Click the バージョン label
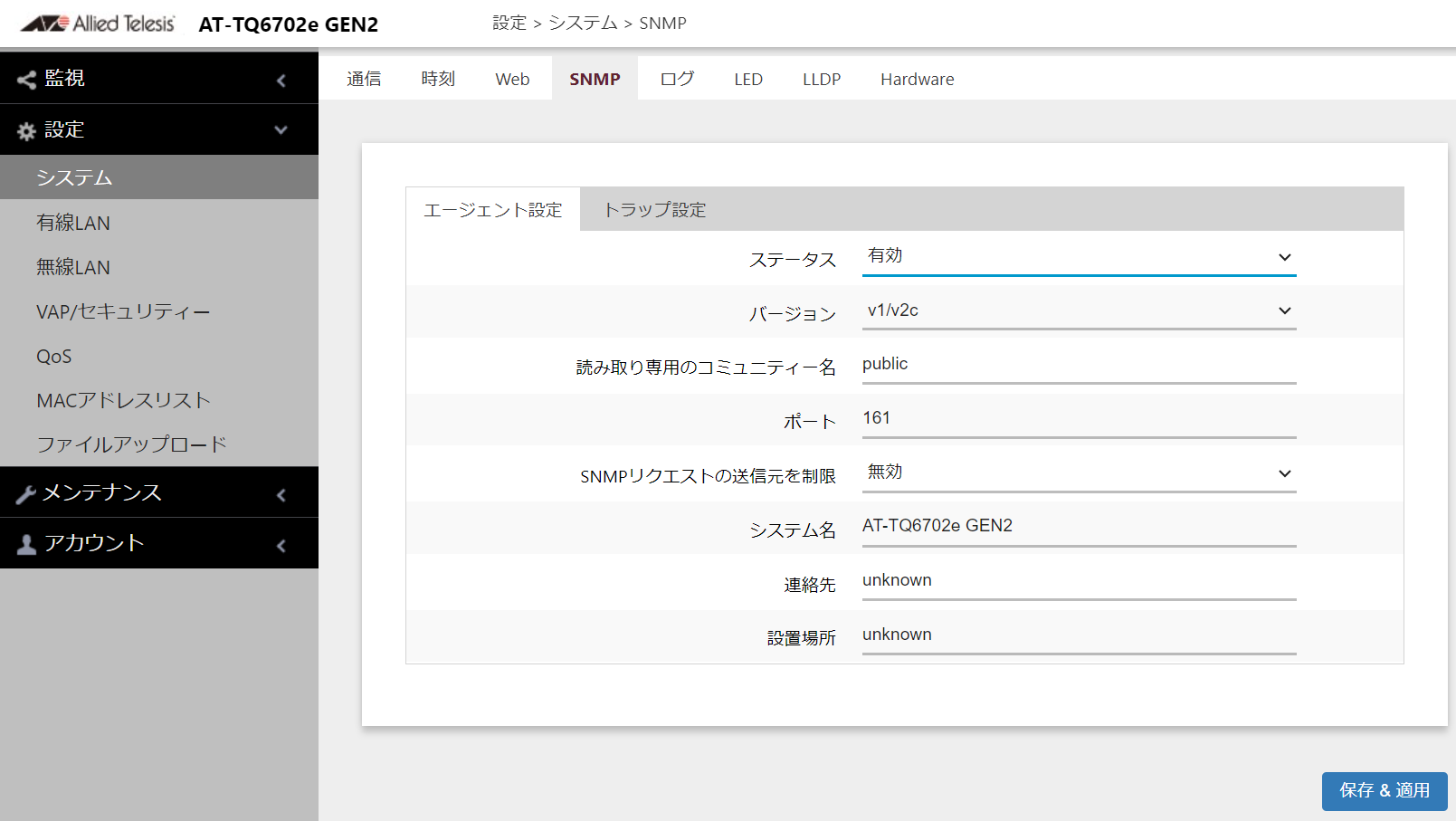Screen dimensions: 1456x821 tap(793, 314)
